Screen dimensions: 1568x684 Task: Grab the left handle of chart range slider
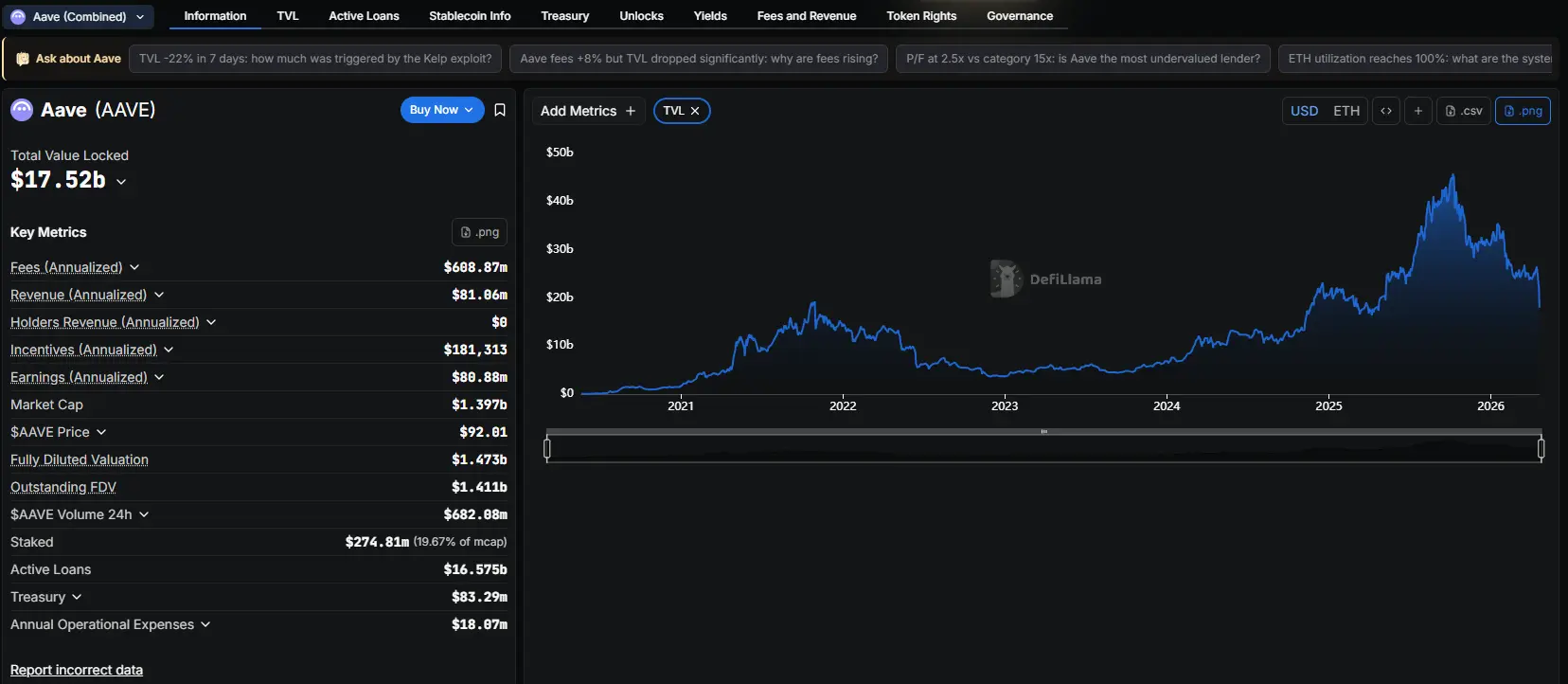[x=547, y=448]
